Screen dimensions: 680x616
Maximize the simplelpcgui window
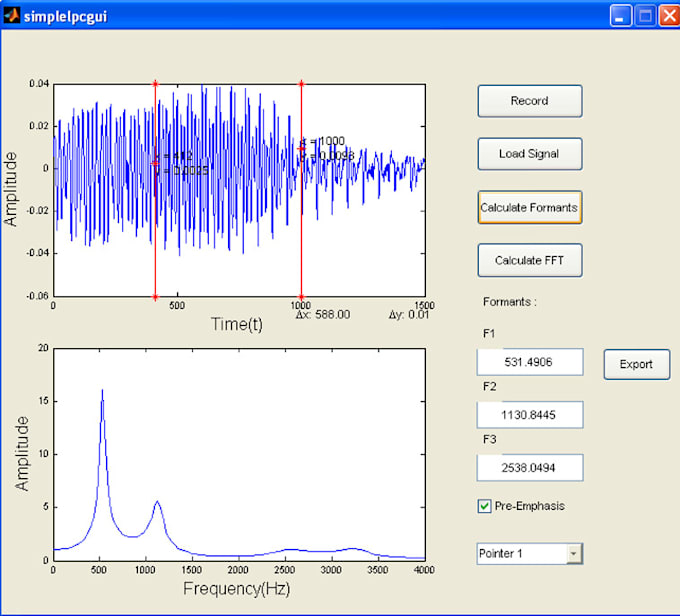click(645, 16)
